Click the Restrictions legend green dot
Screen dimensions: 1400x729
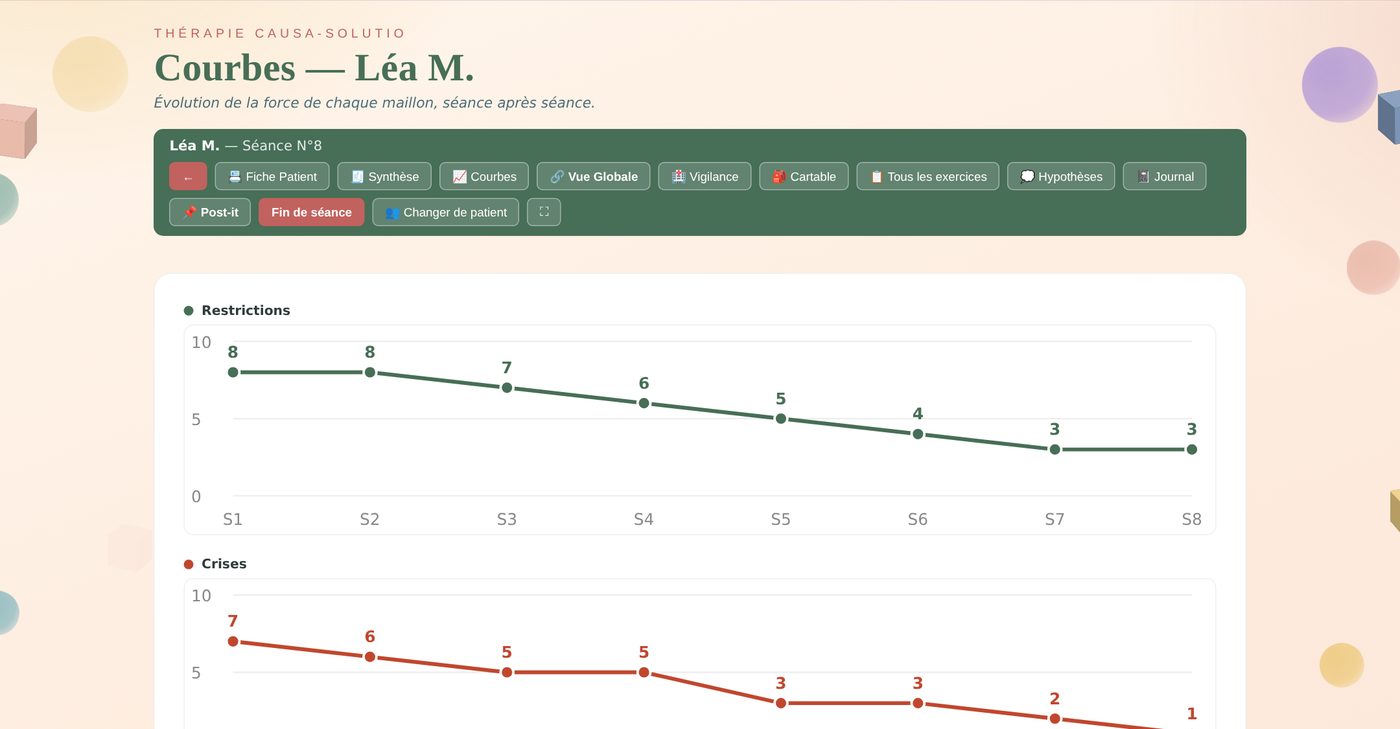click(x=188, y=311)
